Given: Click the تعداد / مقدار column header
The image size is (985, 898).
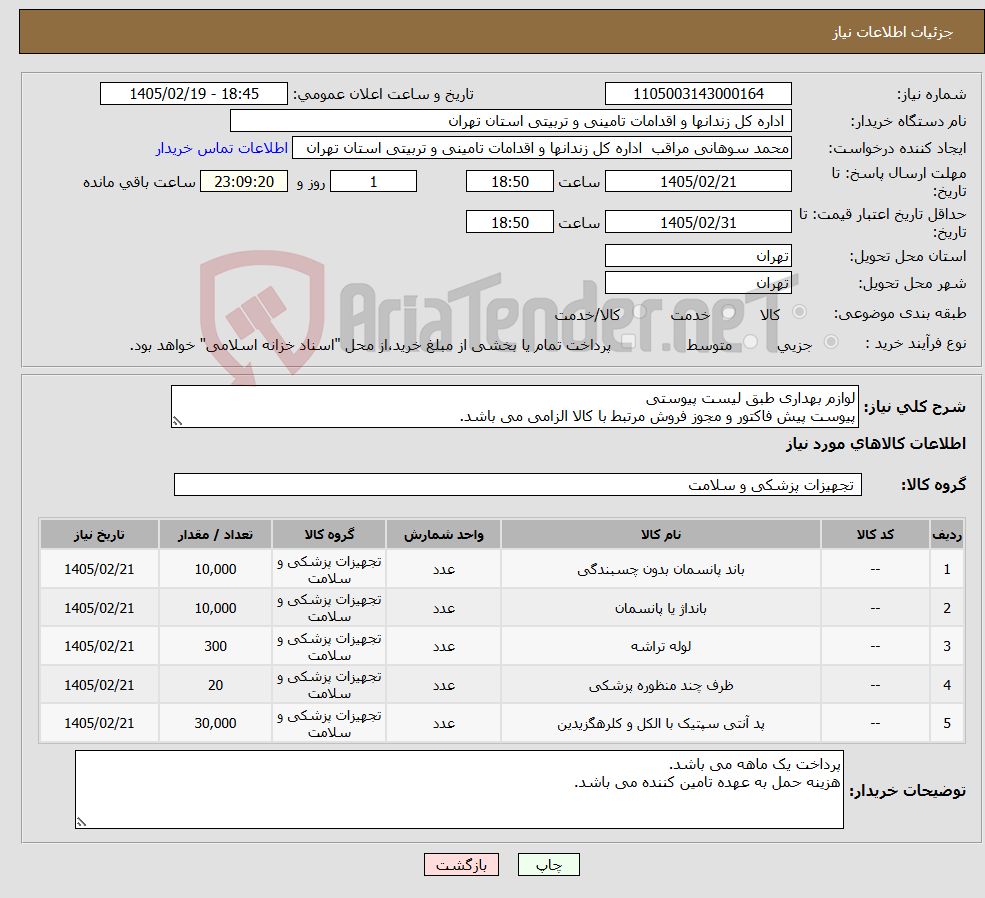Looking at the screenshot, I should click(215, 534).
